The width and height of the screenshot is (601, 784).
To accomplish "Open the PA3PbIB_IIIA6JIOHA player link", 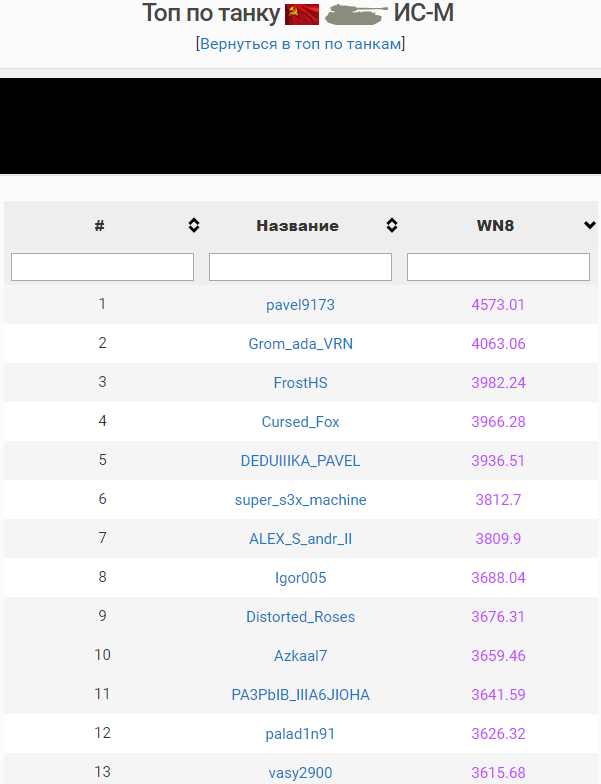I will click(x=300, y=695).
